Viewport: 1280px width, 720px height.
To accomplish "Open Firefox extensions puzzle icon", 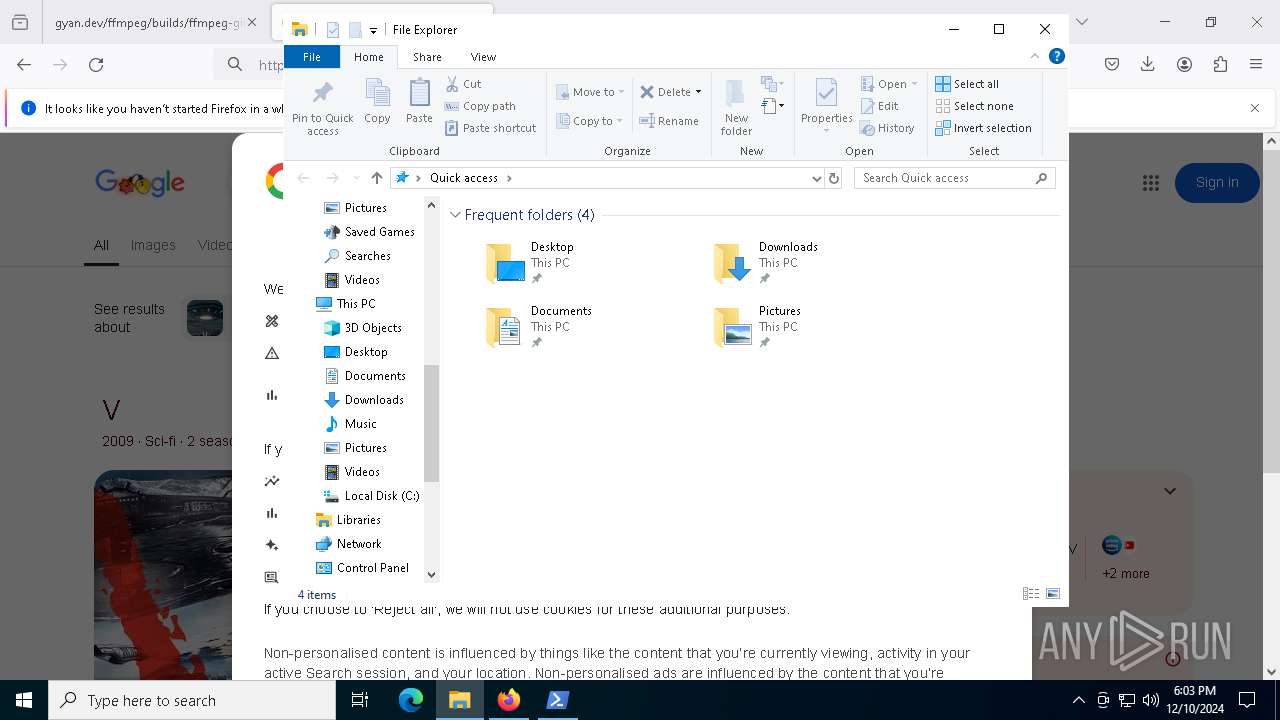I will (x=1220, y=65).
